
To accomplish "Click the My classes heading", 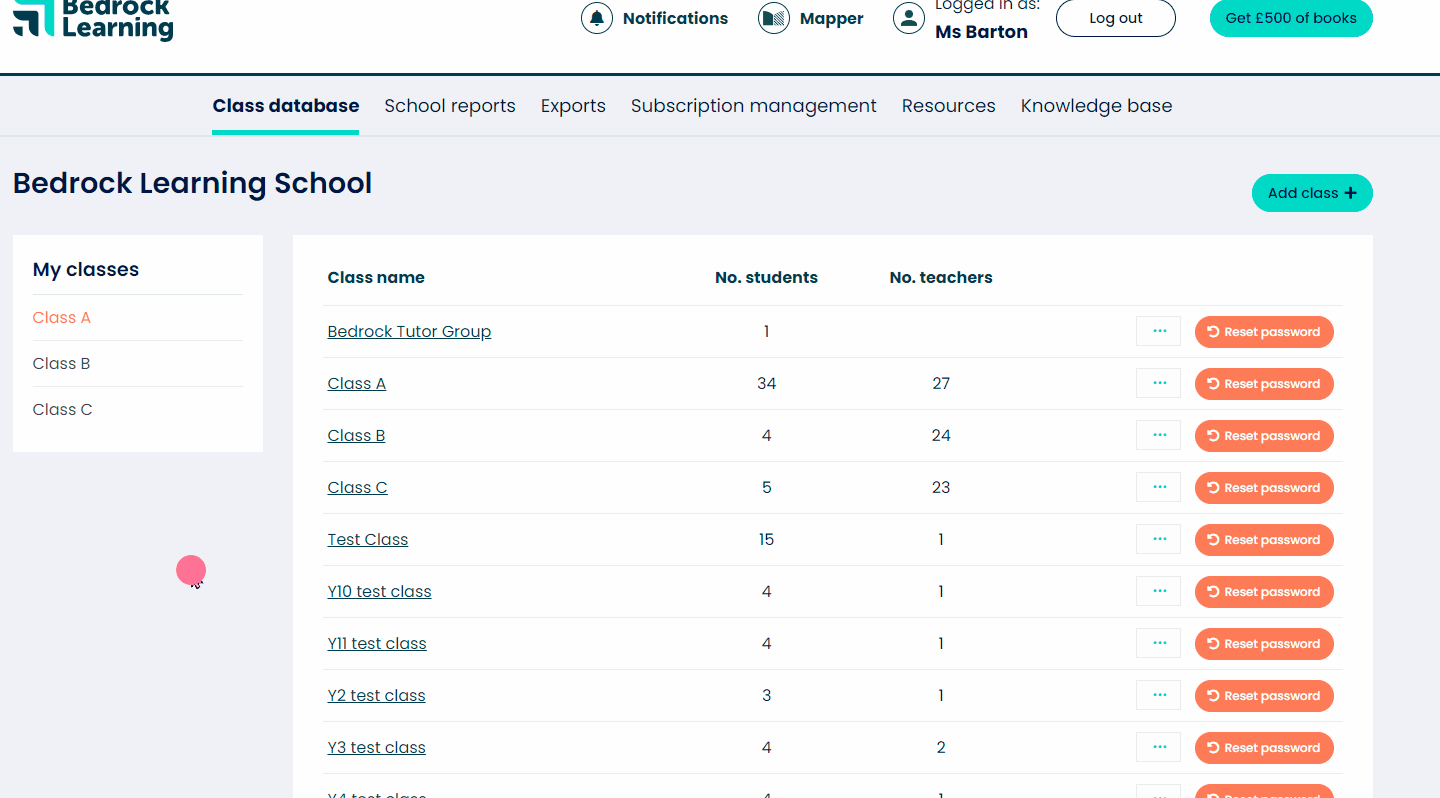I will click(x=86, y=270).
